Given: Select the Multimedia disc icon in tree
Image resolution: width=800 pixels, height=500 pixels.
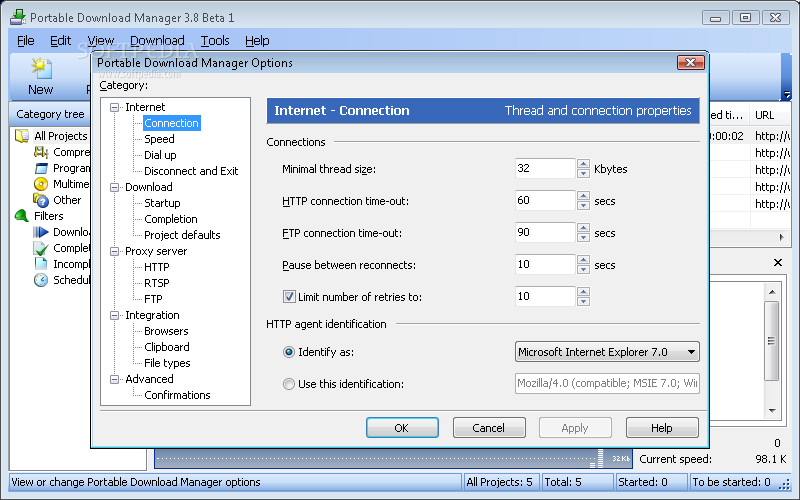Looking at the screenshot, I should click(41, 184).
